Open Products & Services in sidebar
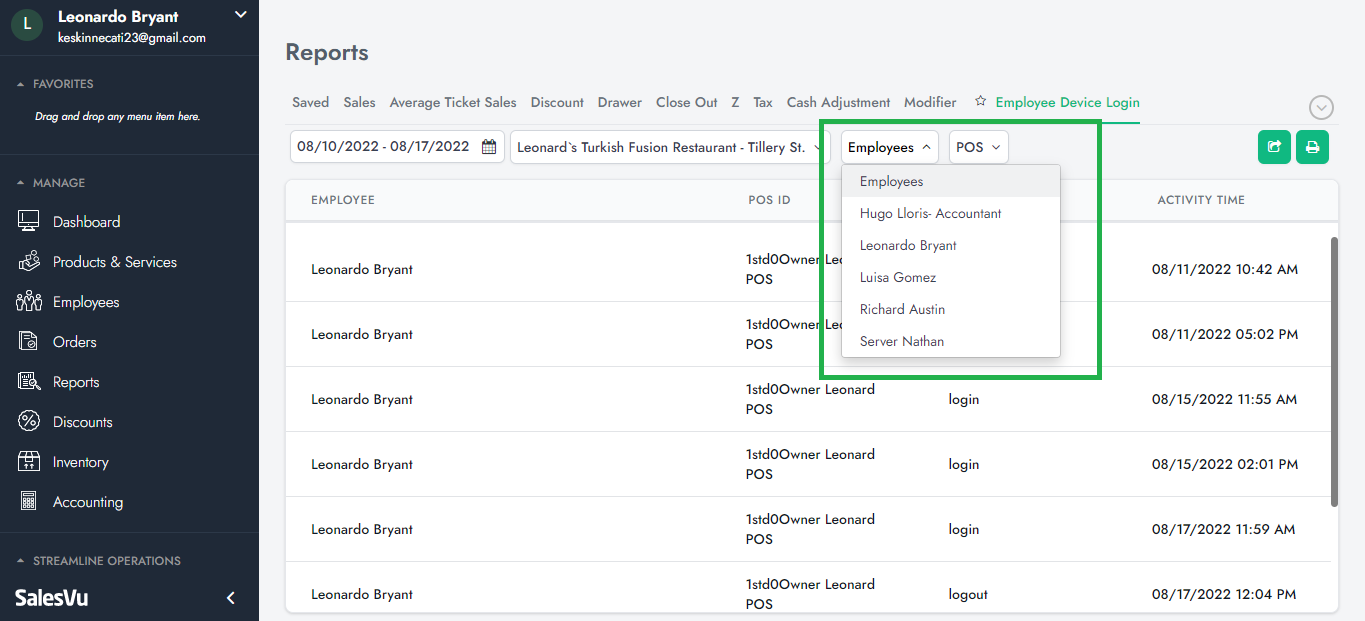 click(114, 262)
